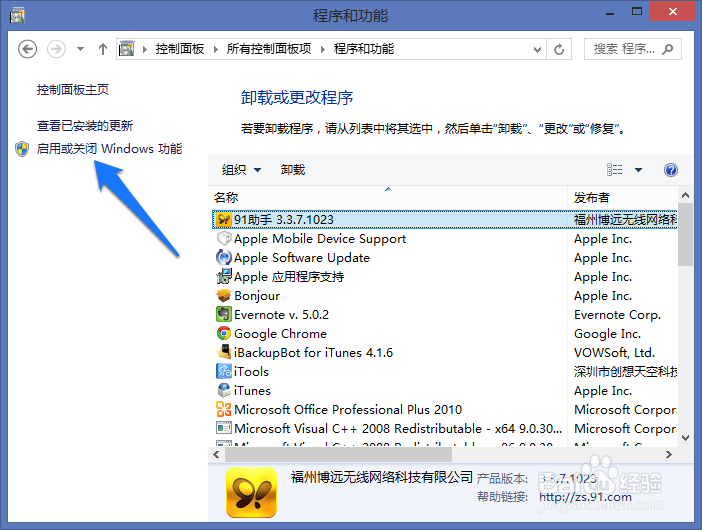Viewport: 702px width, 530px height.
Task: Open the view options dropdown arrow
Action: click(638, 170)
